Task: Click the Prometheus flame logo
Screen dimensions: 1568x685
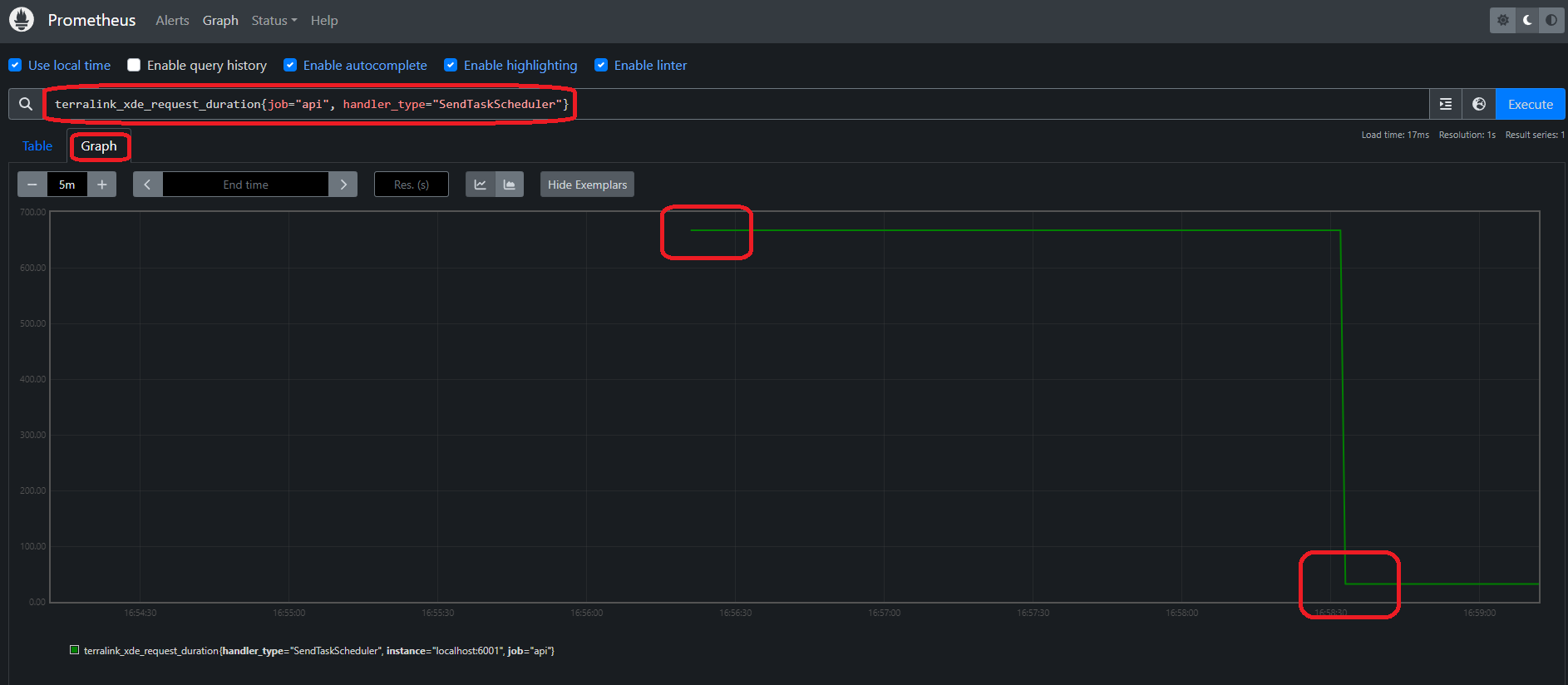Action: coord(22,20)
